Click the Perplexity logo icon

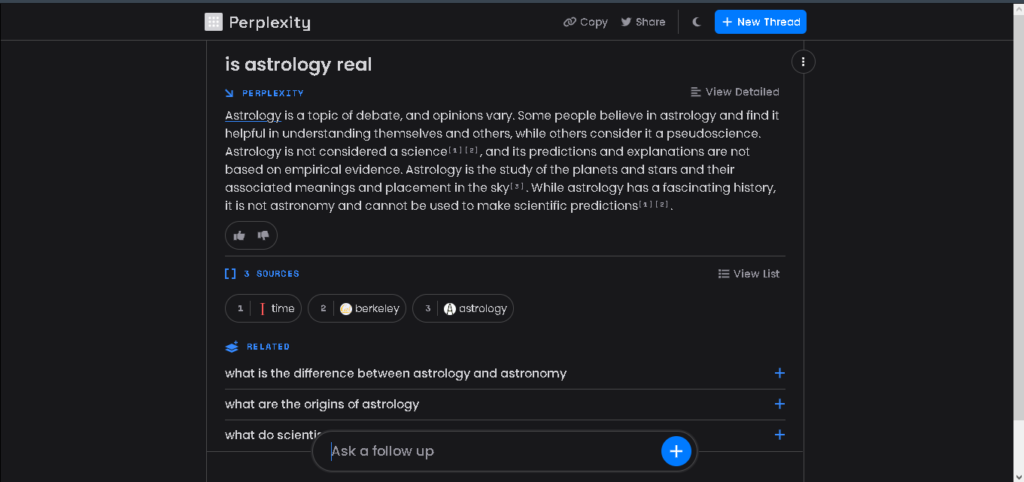click(214, 22)
